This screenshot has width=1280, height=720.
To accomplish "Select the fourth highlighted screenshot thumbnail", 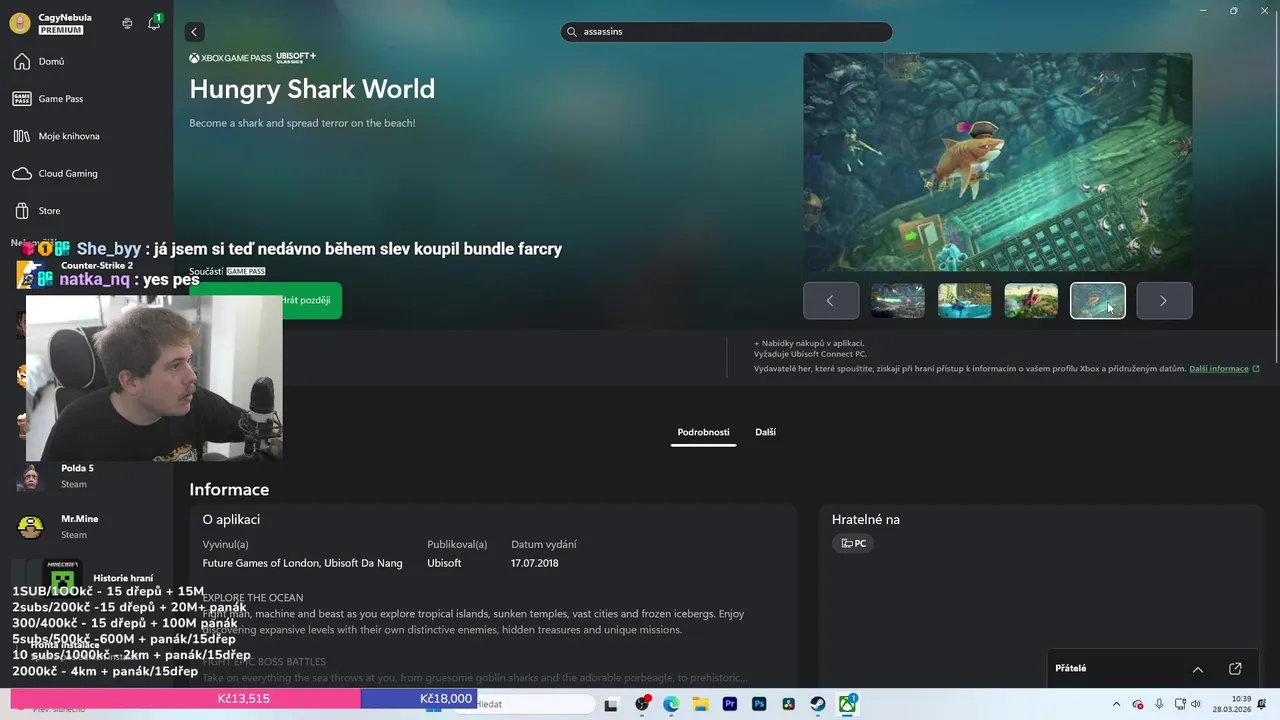I will coord(1098,300).
